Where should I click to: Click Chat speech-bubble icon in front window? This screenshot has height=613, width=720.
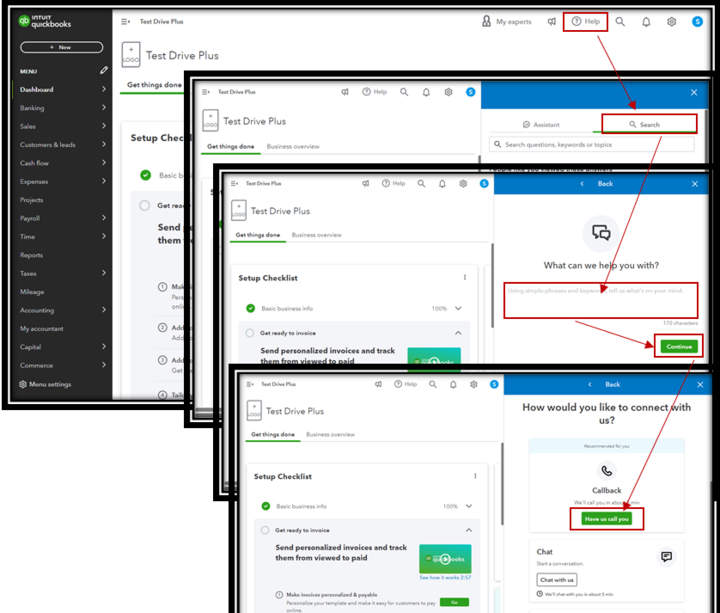666,557
